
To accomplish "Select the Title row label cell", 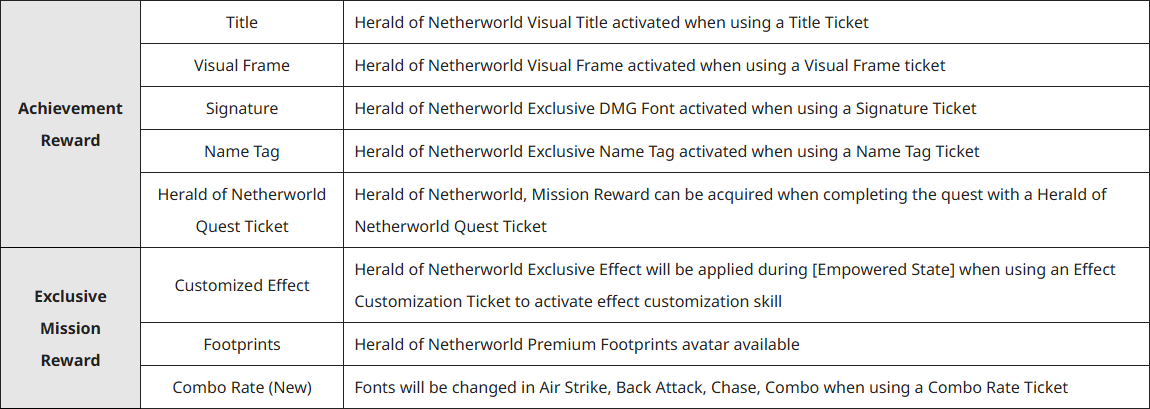I will [x=242, y=22].
